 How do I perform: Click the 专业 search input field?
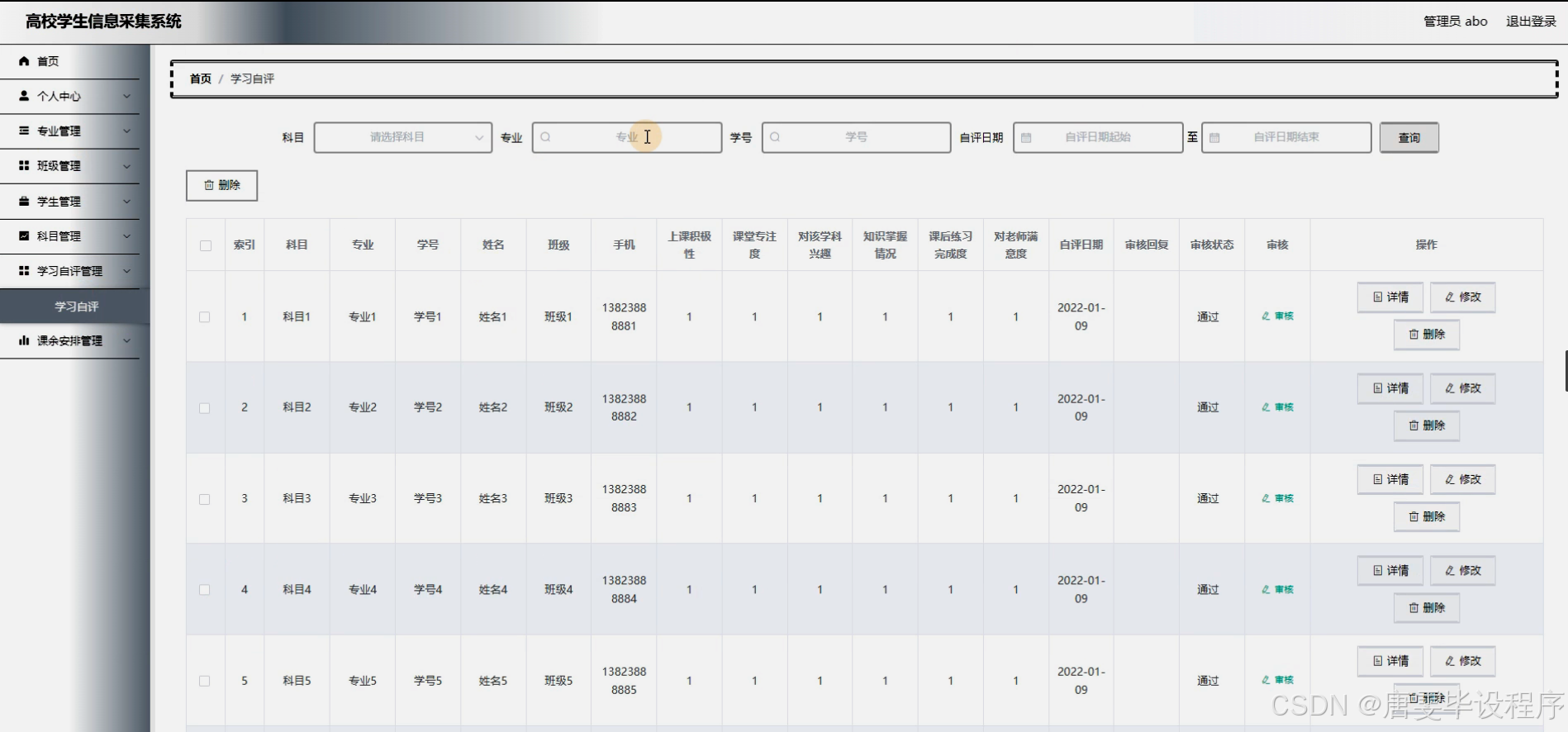tap(627, 137)
